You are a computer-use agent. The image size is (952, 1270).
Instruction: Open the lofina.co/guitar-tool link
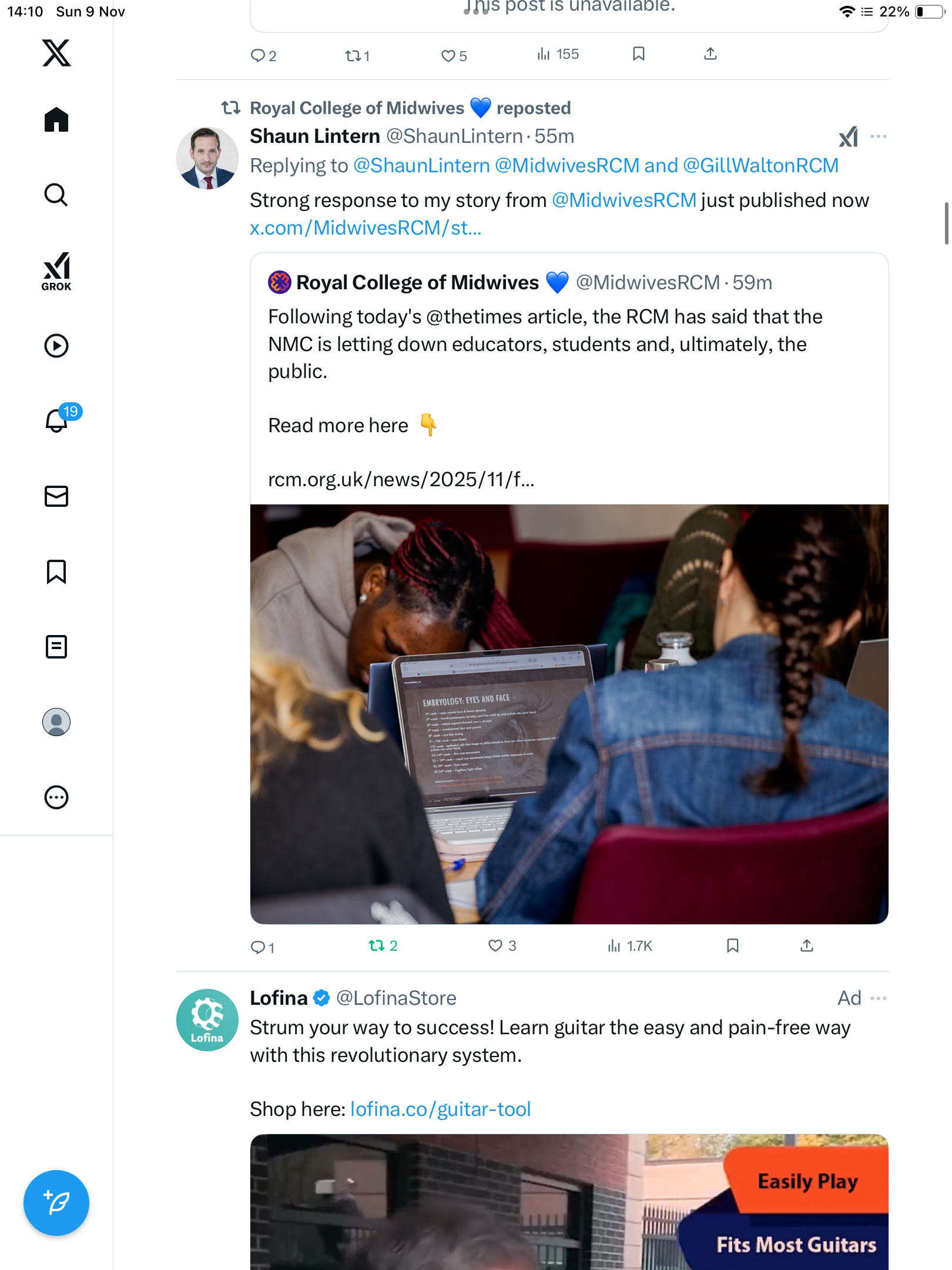pos(440,1109)
